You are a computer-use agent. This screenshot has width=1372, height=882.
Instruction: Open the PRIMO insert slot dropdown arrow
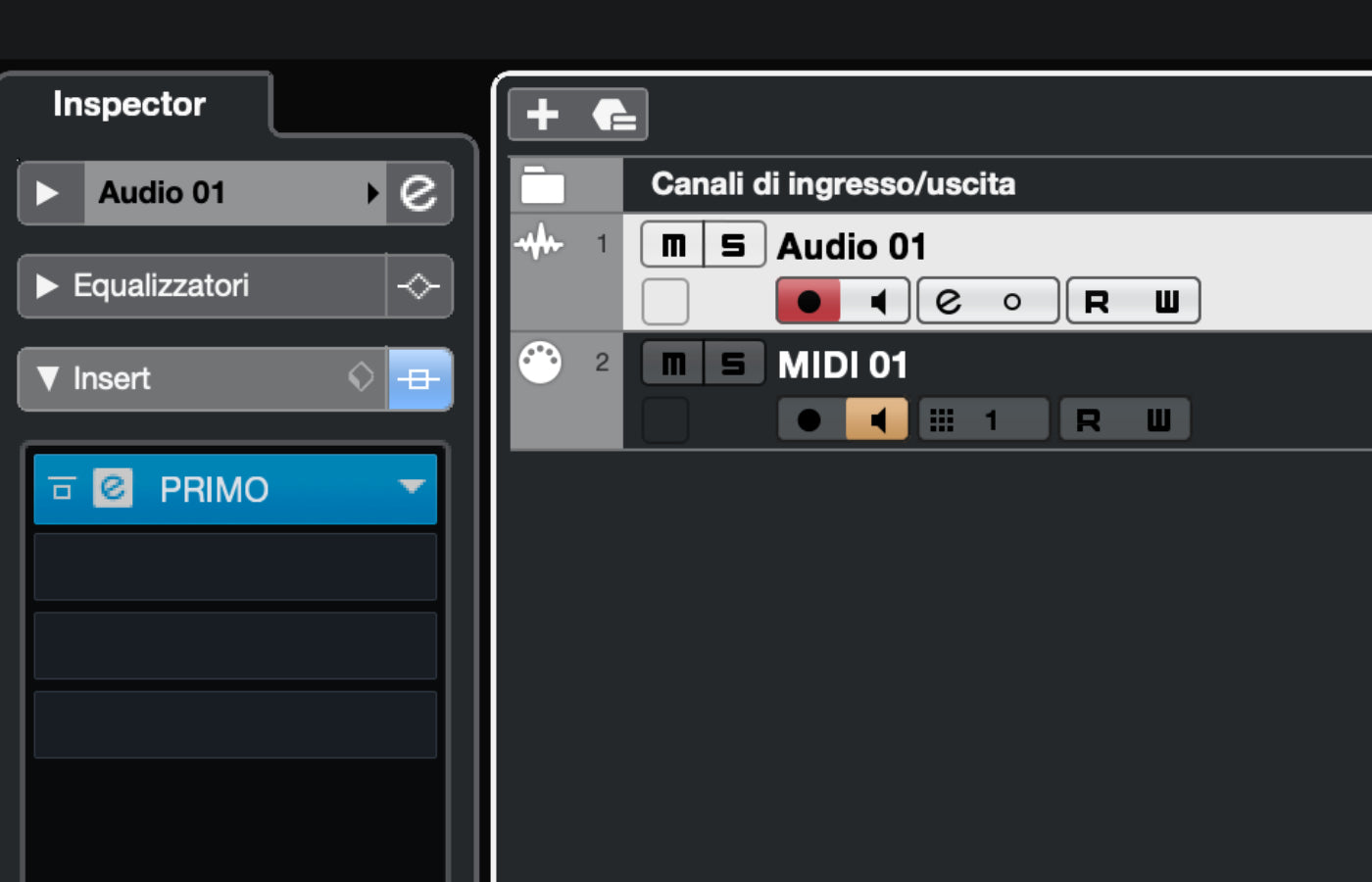pyautogui.click(x=412, y=487)
